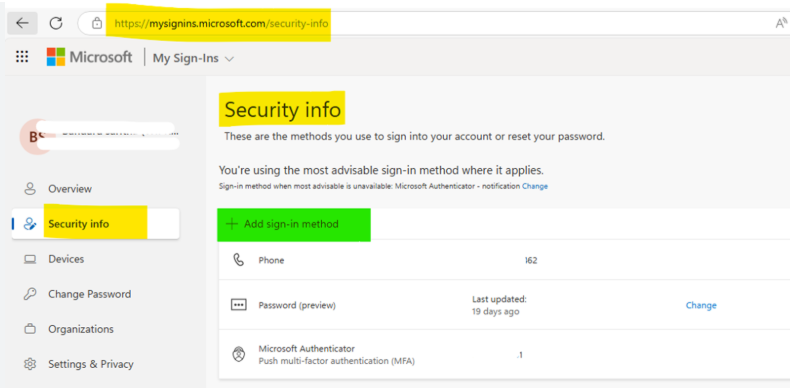Click the padlock site info icon
This screenshot has width=790, height=388.
pos(97,23)
